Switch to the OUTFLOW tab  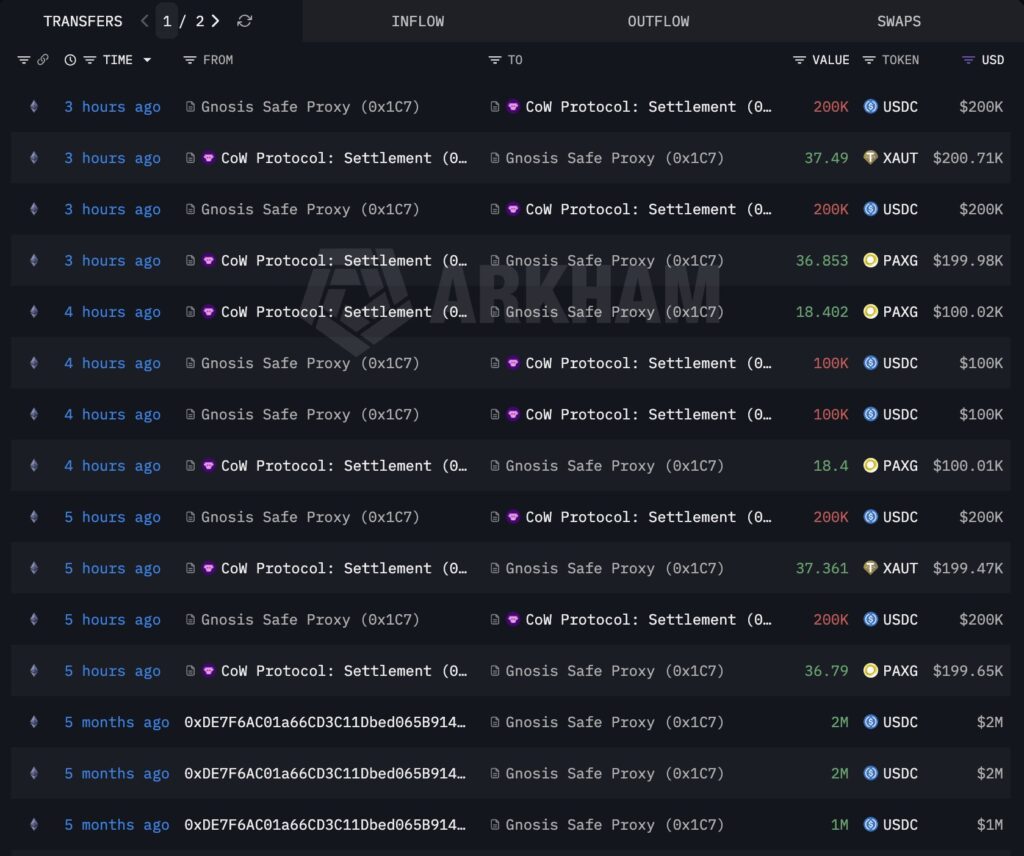click(658, 21)
